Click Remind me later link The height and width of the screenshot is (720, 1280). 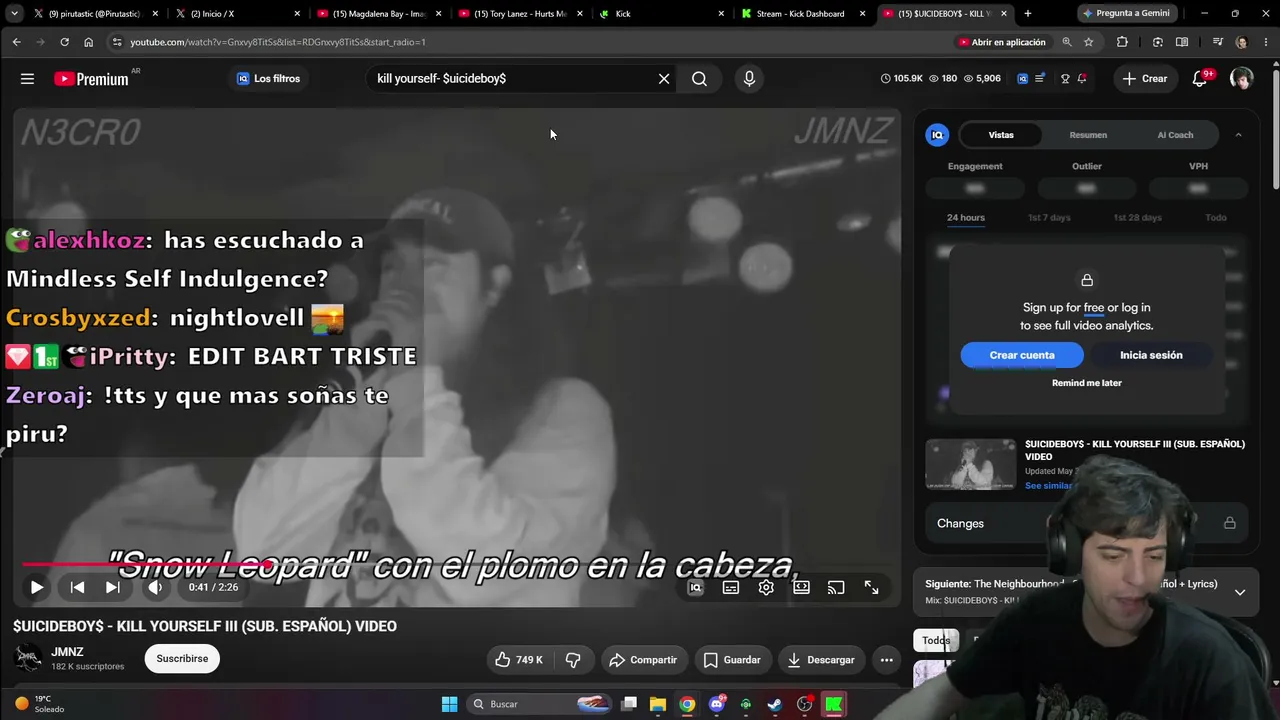point(1087,383)
